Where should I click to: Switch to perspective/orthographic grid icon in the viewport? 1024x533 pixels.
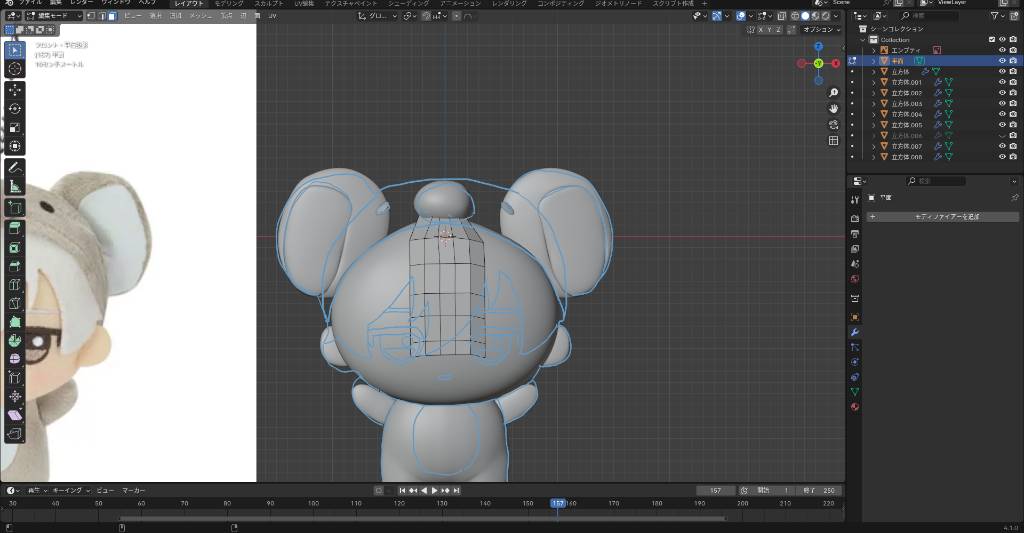[833, 141]
